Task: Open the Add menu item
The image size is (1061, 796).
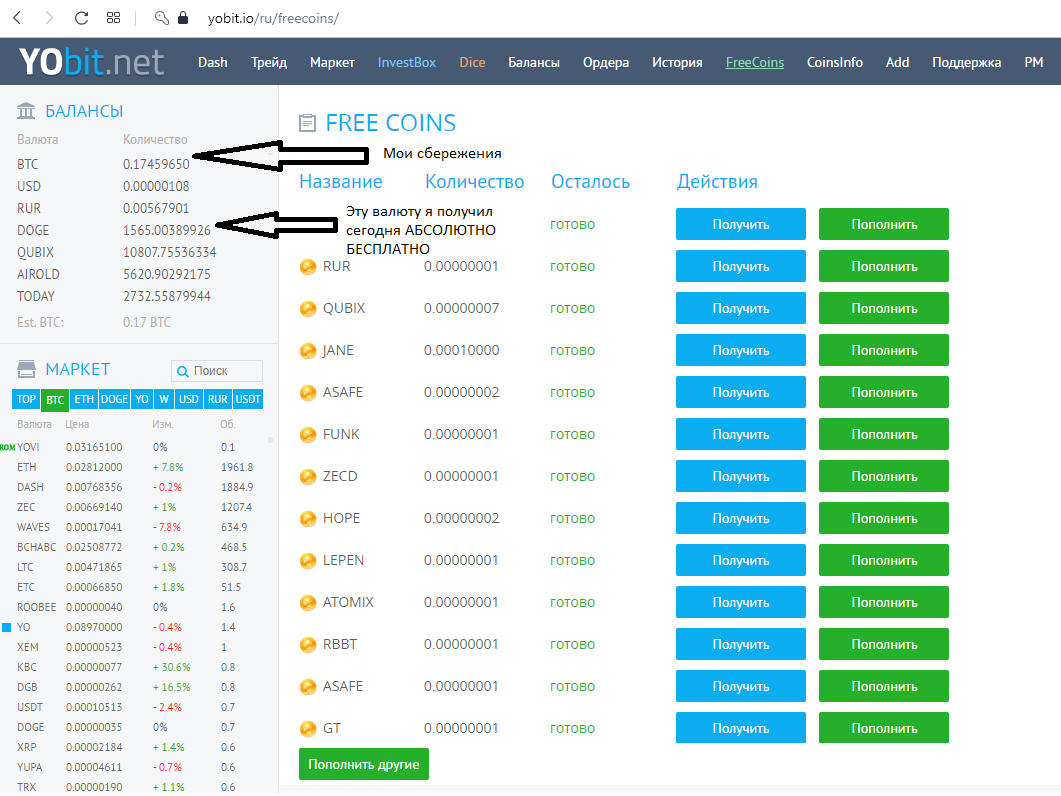Action: (897, 62)
